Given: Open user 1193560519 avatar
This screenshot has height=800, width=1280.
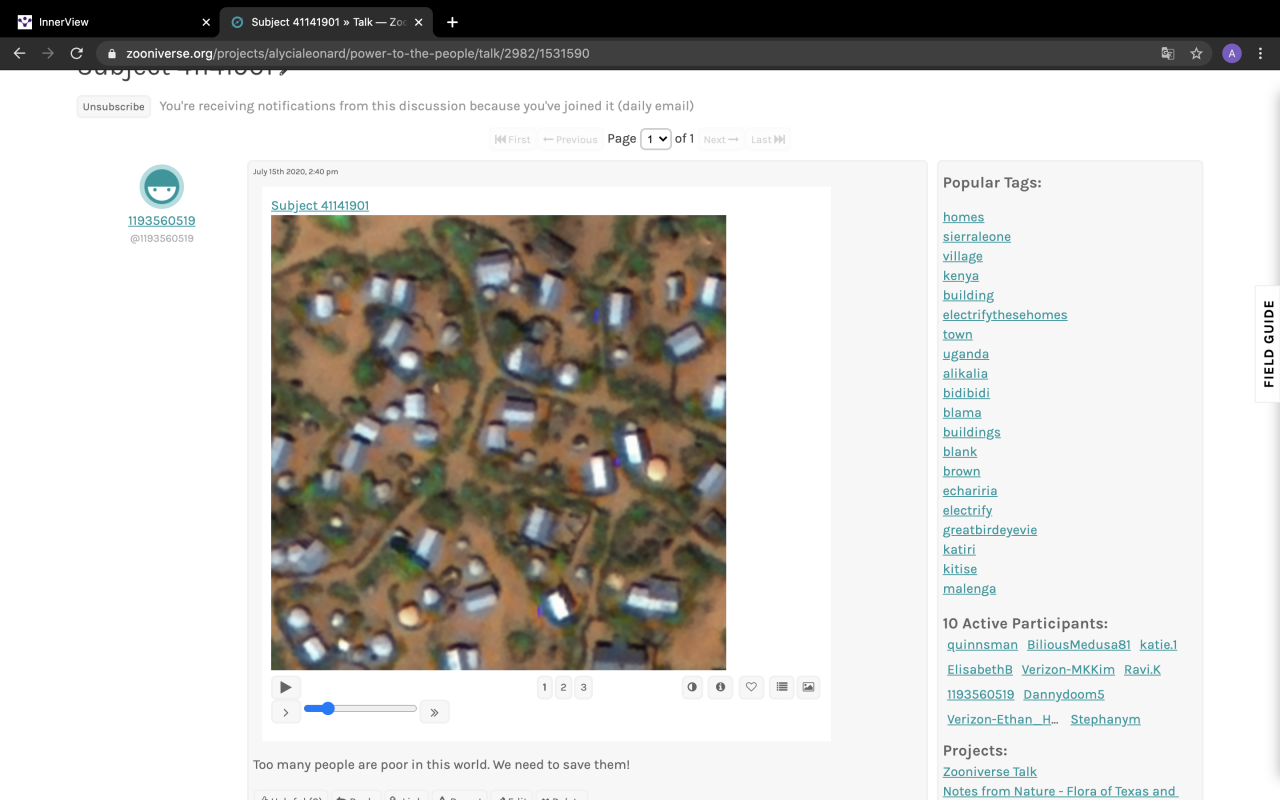Looking at the screenshot, I should [x=161, y=187].
